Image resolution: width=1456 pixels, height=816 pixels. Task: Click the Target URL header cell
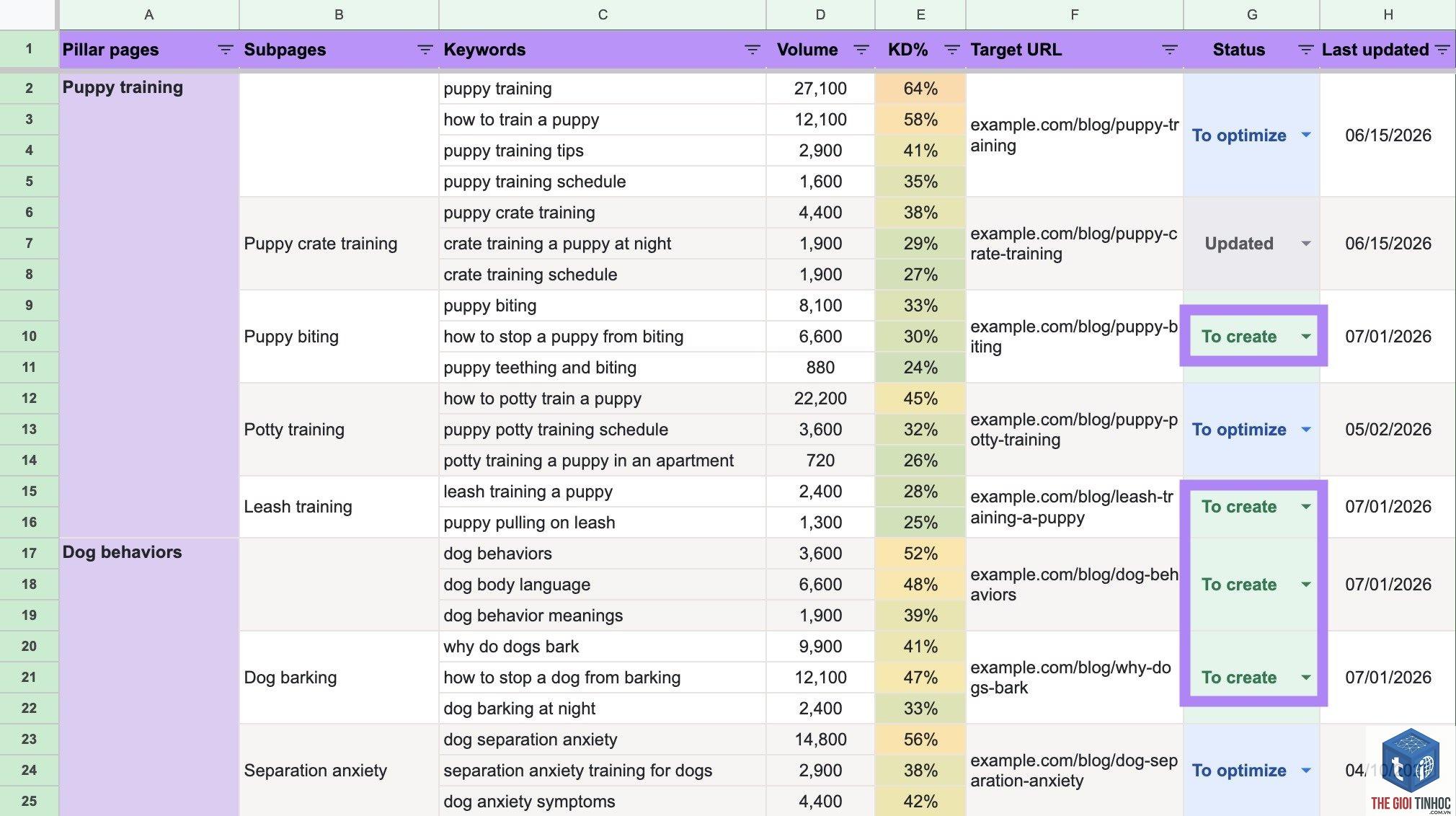click(x=1074, y=50)
